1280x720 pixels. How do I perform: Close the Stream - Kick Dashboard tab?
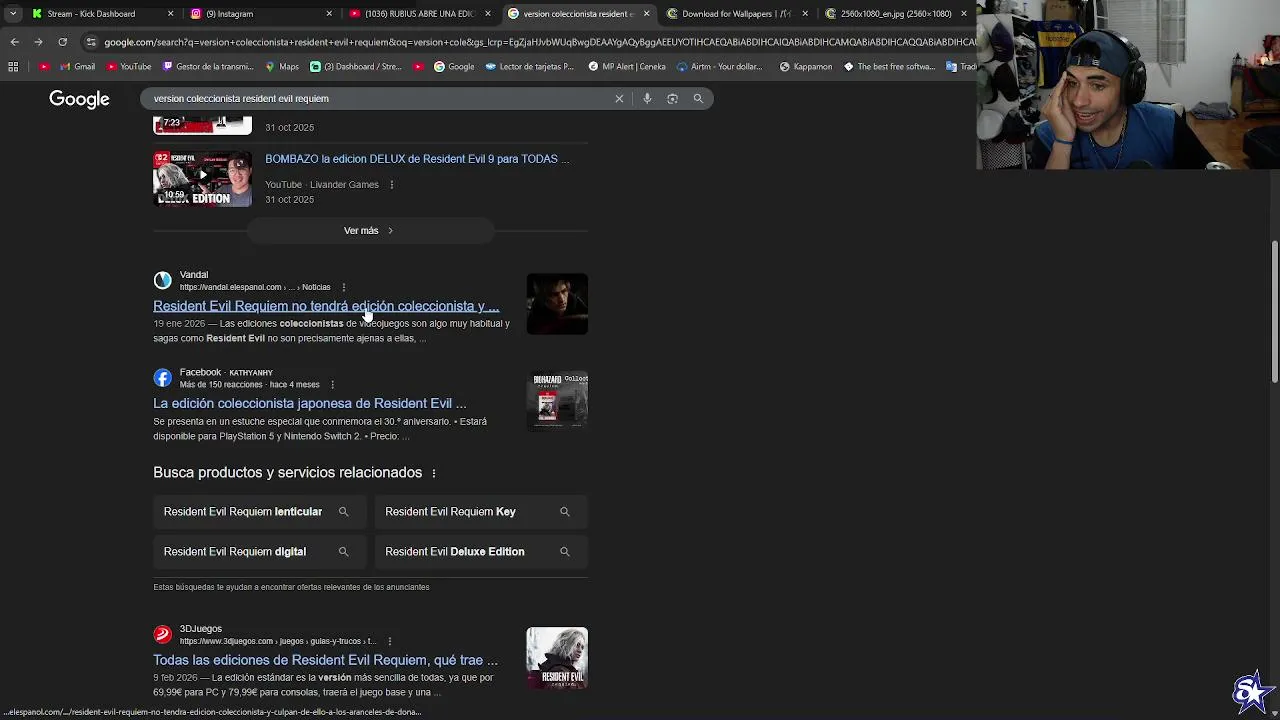170,14
